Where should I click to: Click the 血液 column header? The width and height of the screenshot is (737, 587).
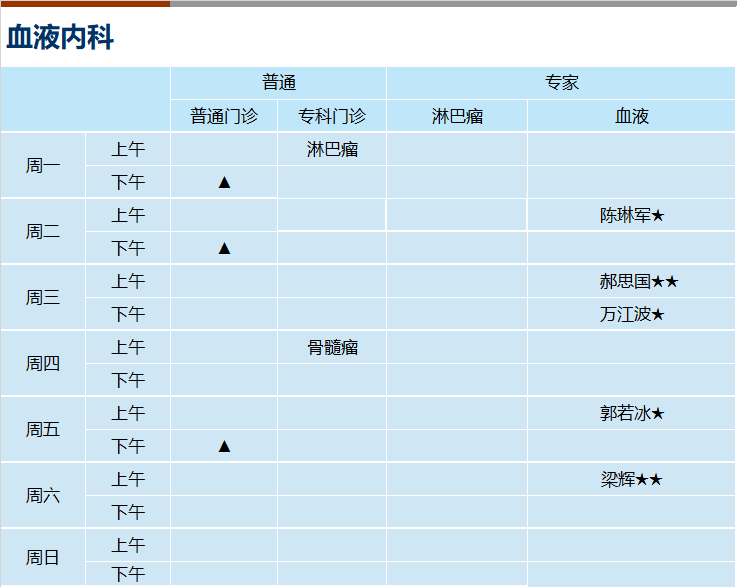[x=632, y=116]
